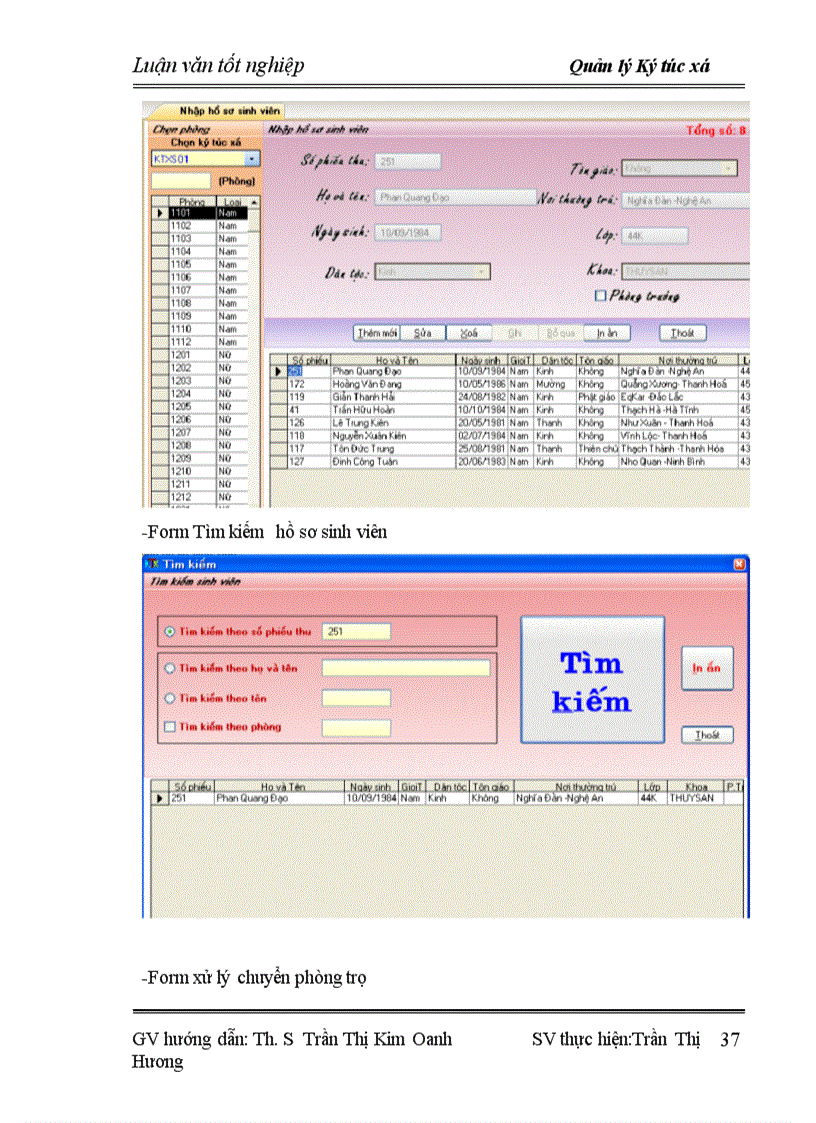
Task: Click In ấn in the Tìm kiếm window
Action: click(x=706, y=668)
